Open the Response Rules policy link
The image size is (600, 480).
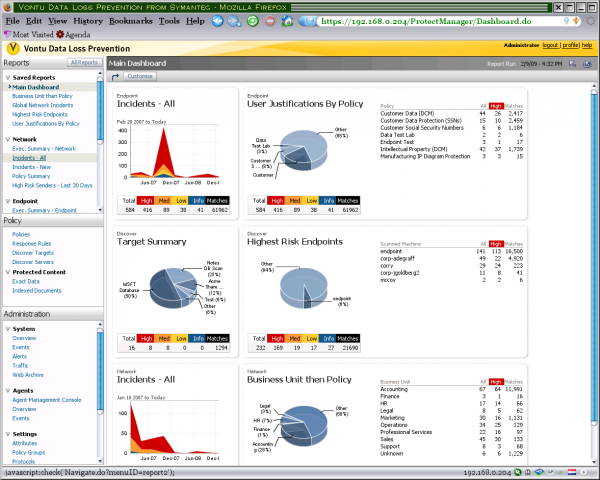pyautogui.click(x=31, y=244)
